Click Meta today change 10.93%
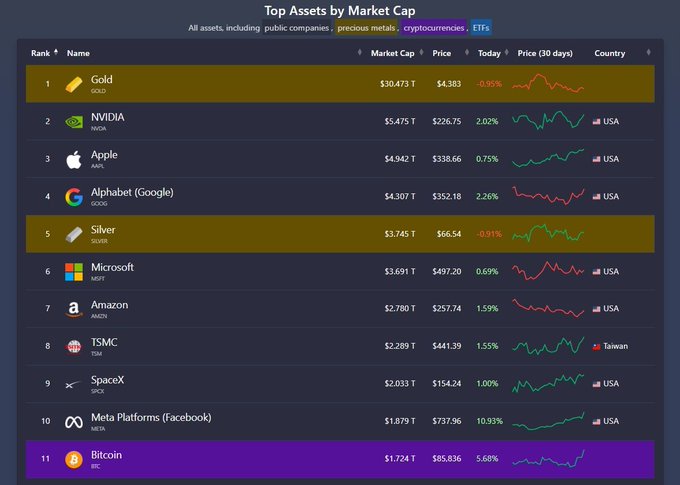Image resolution: width=680 pixels, height=485 pixels. click(490, 421)
